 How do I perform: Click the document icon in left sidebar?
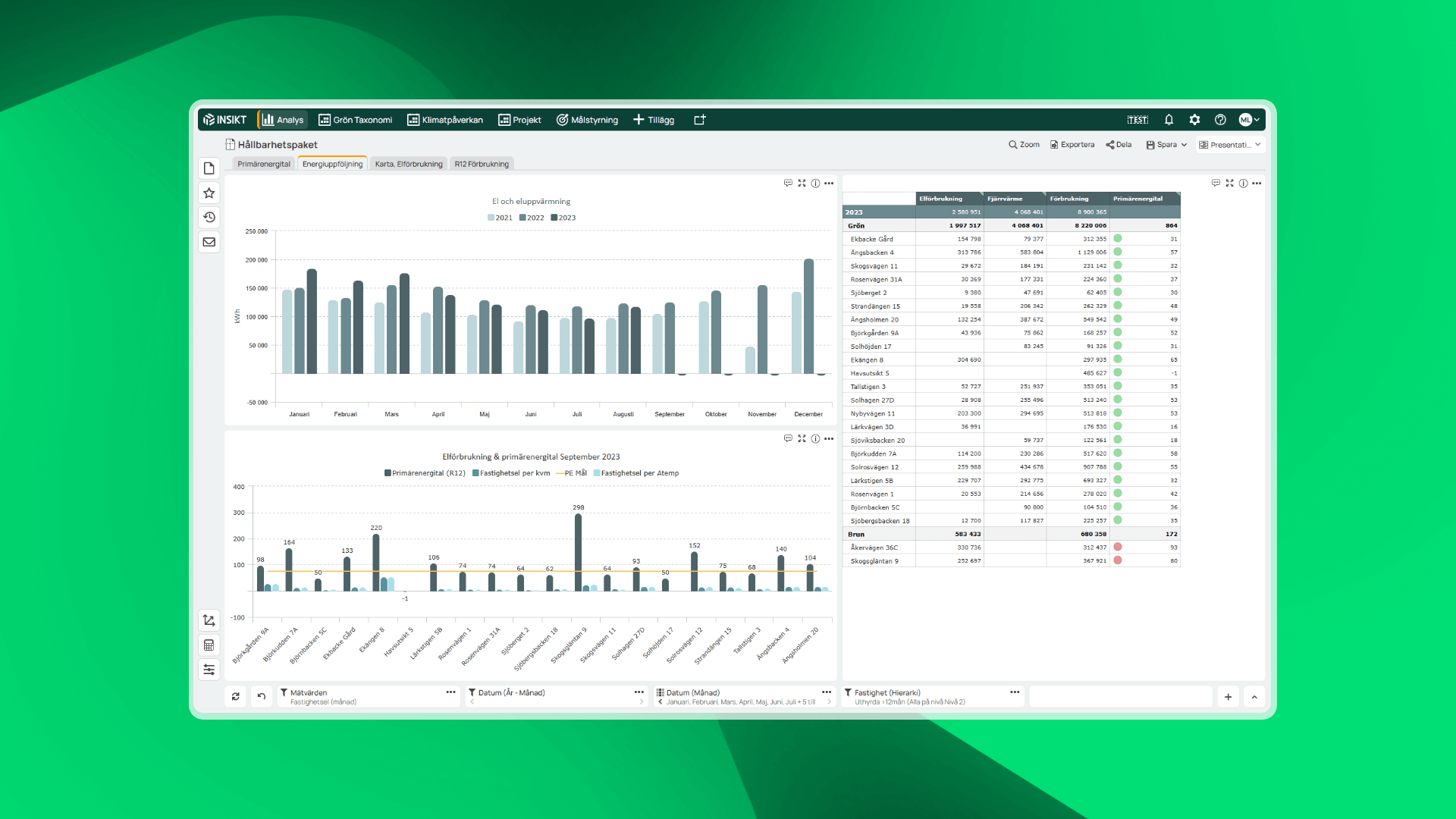point(209,168)
